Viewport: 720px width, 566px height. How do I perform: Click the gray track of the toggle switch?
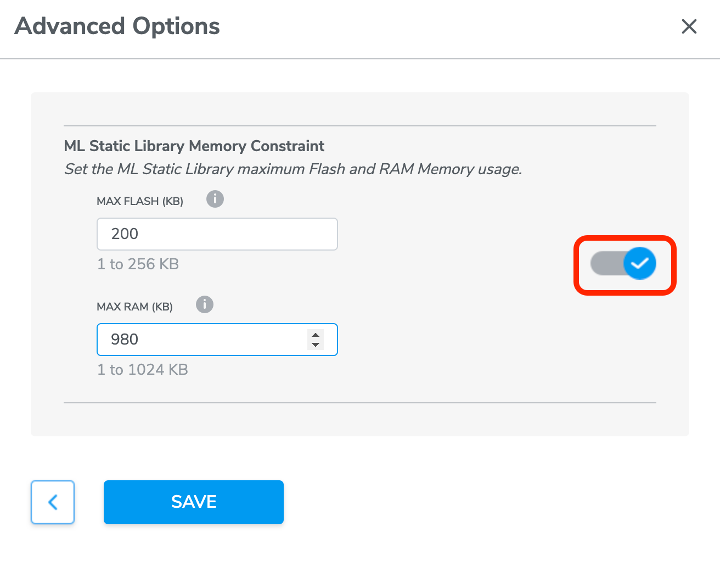[607, 263]
